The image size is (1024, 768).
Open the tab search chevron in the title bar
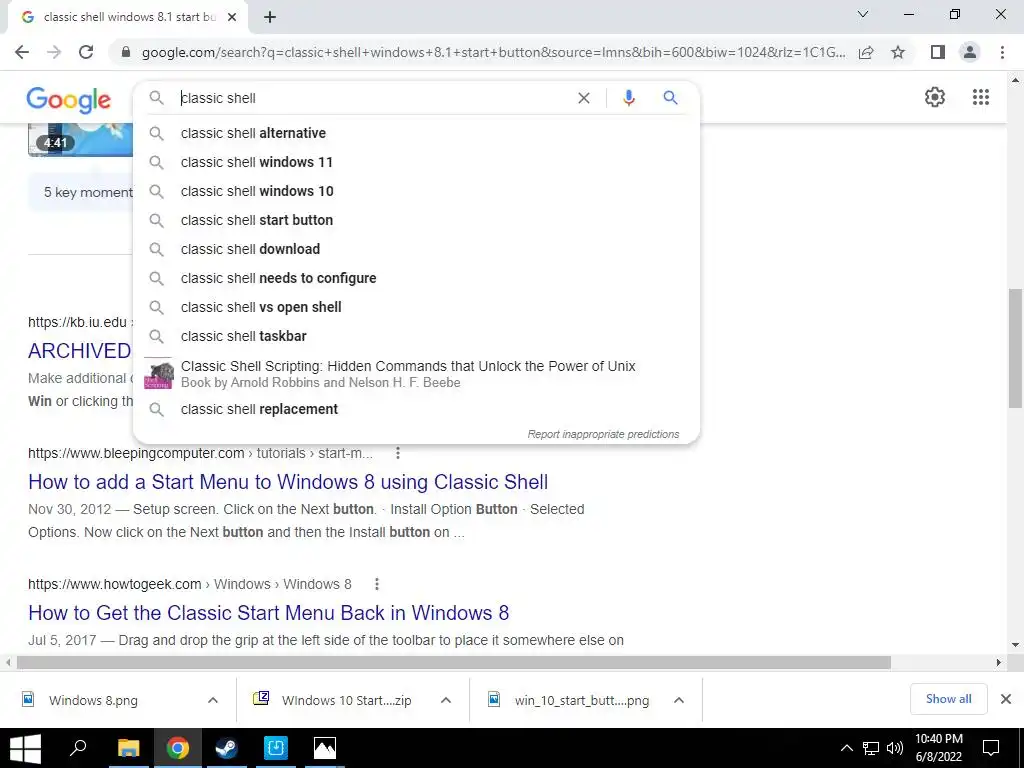863,14
